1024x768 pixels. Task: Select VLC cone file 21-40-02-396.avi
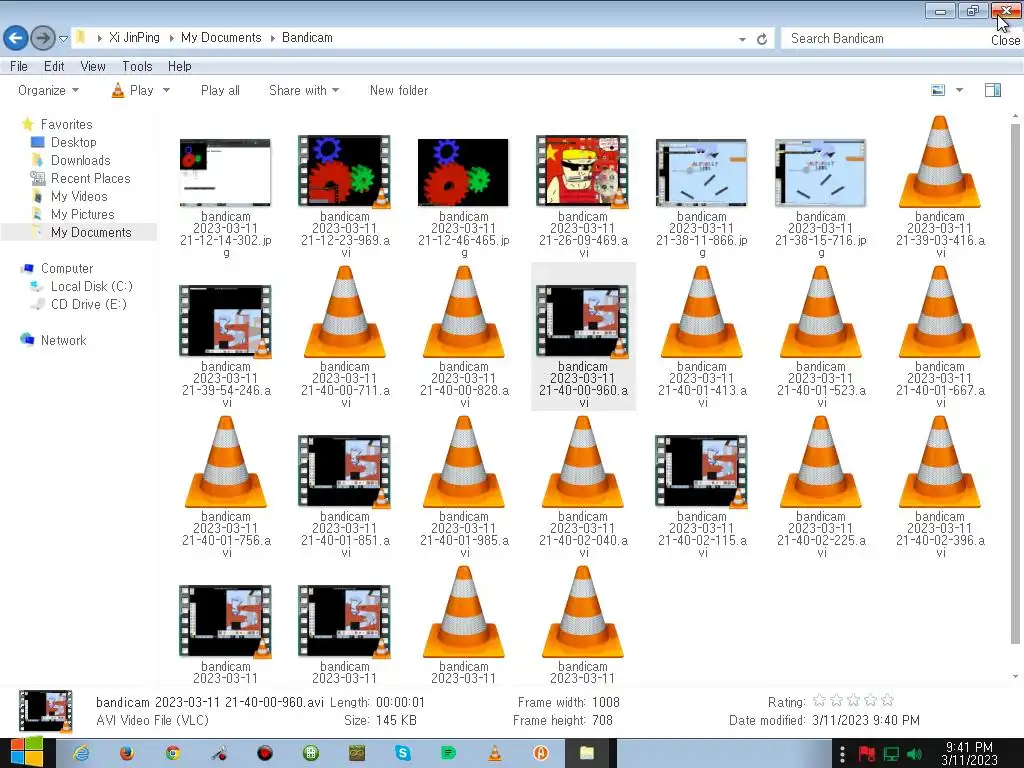tap(939, 462)
